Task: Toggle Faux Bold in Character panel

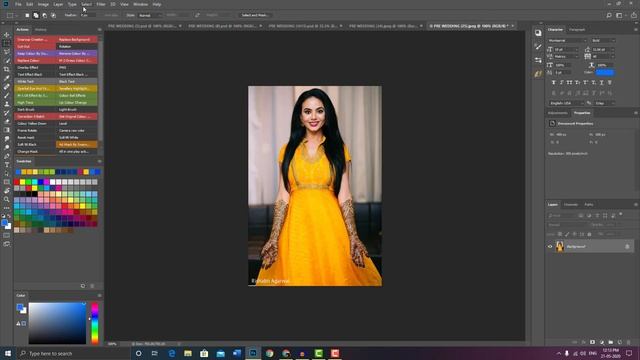Action: click(x=553, y=82)
